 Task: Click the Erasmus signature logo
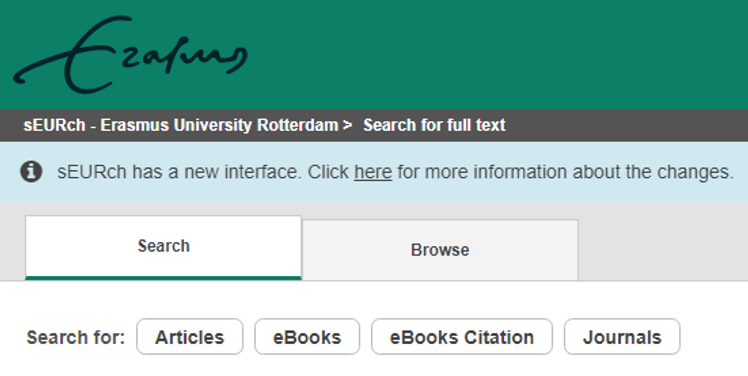[130, 54]
